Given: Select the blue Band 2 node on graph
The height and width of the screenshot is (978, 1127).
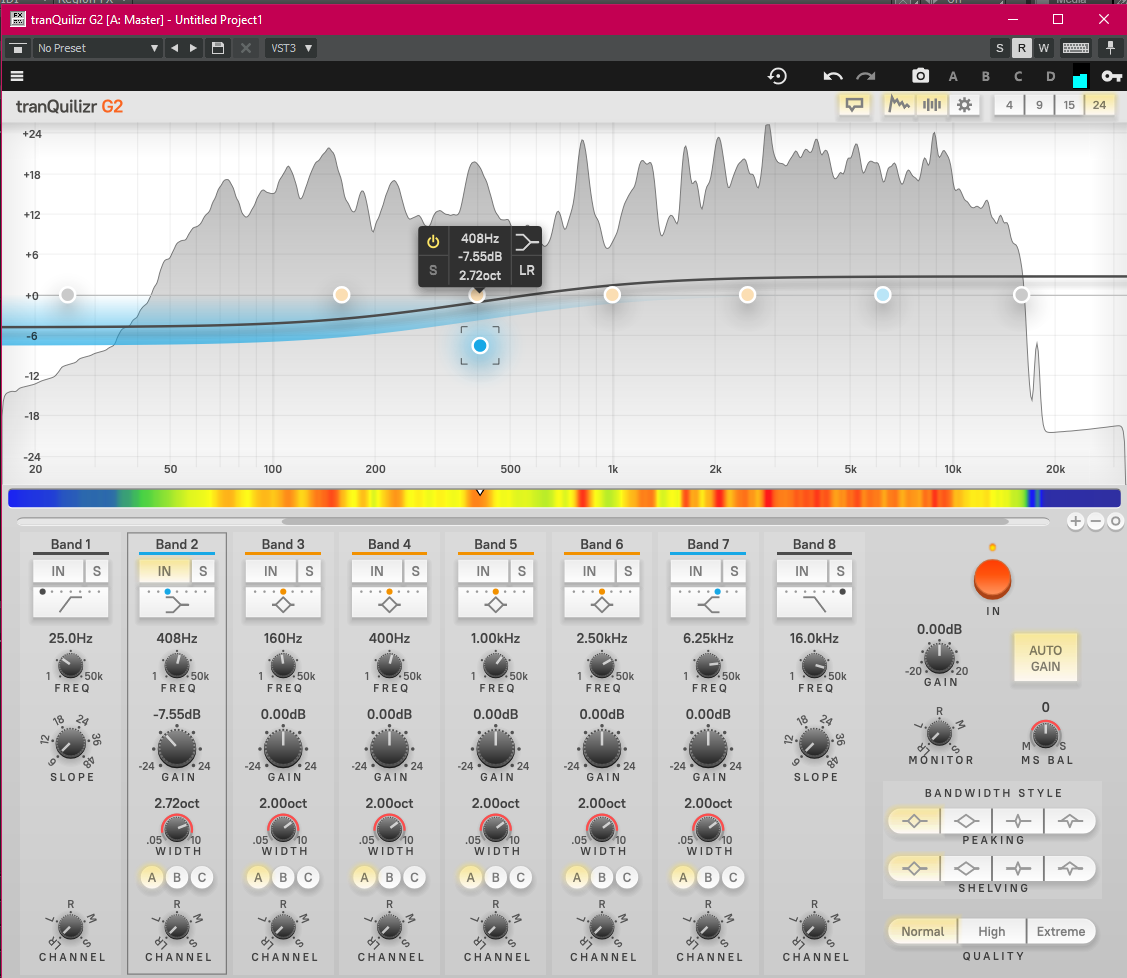Looking at the screenshot, I should (x=480, y=346).
